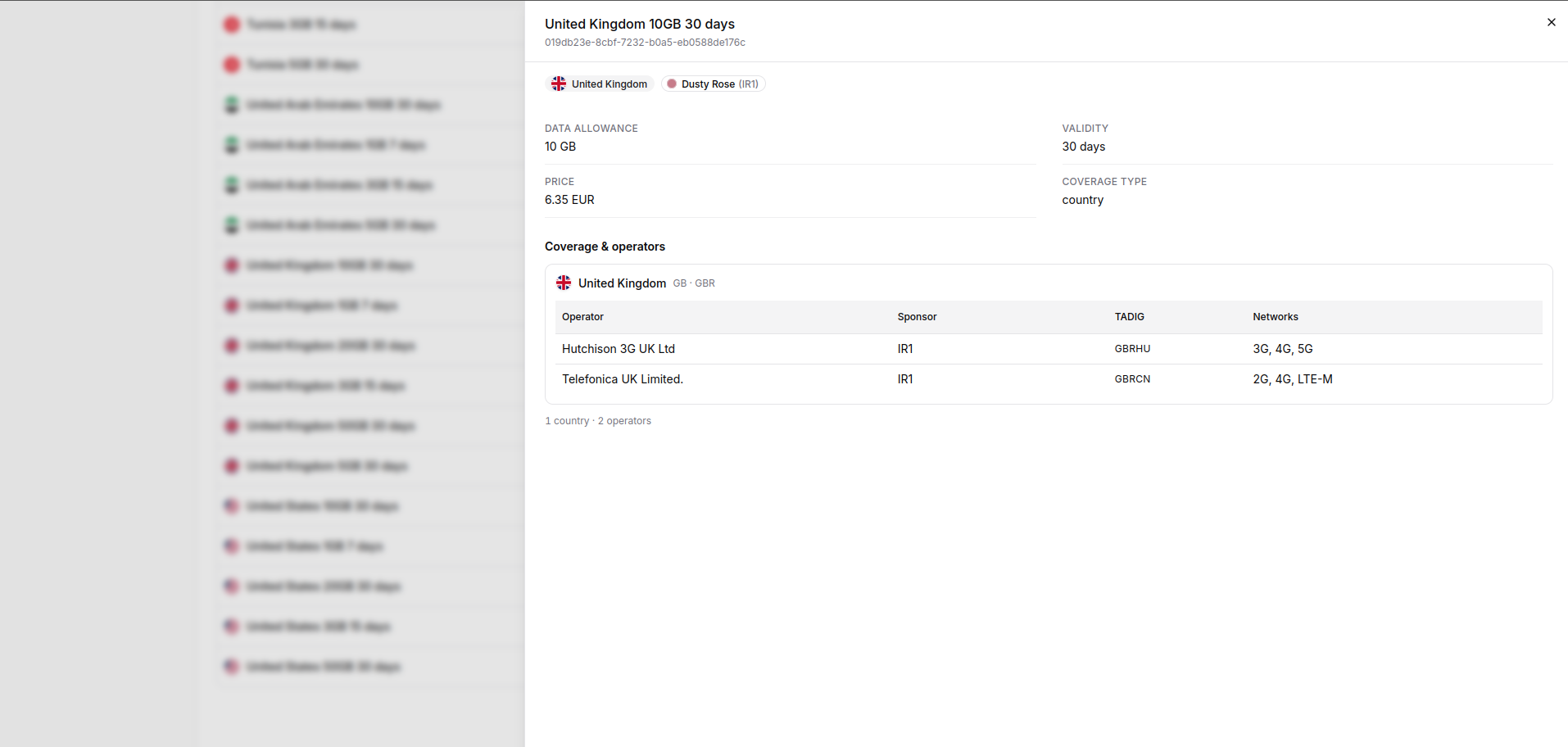The image size is (1568, 747).
Task: Click IR1 sponsor in Telefonica row
Action: click(905, 379)
